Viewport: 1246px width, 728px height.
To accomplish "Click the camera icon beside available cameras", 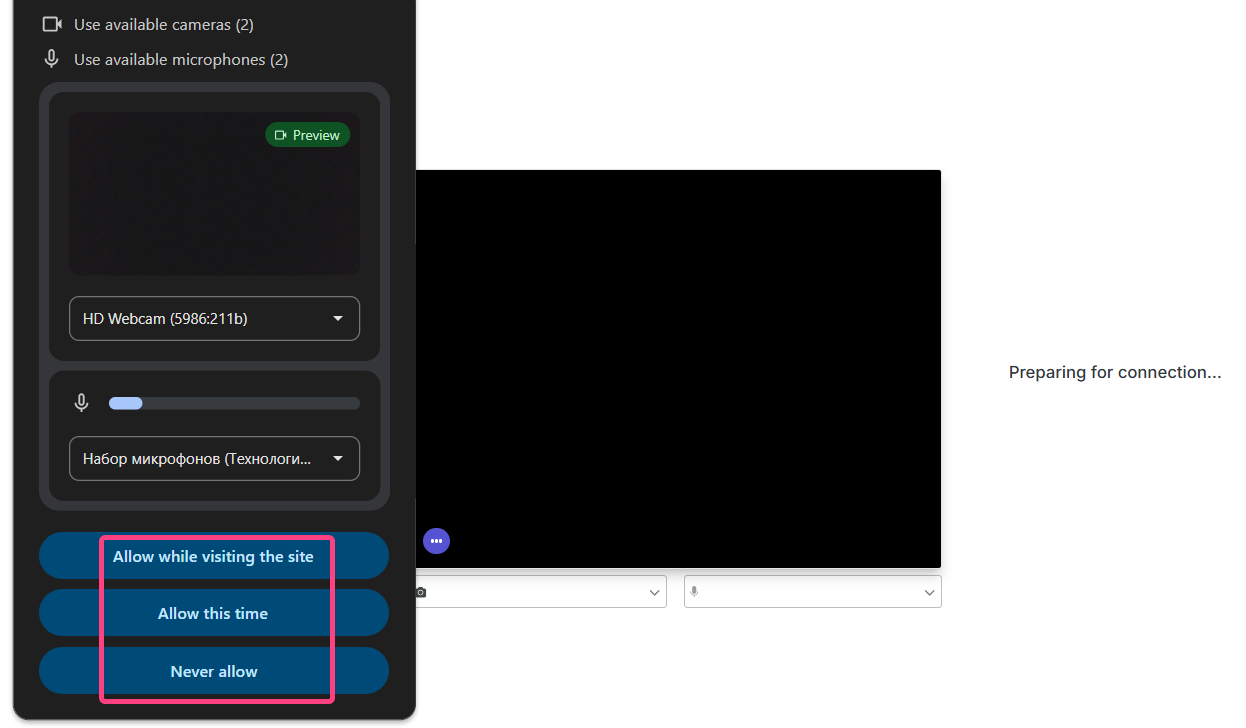I will point(52,24).
